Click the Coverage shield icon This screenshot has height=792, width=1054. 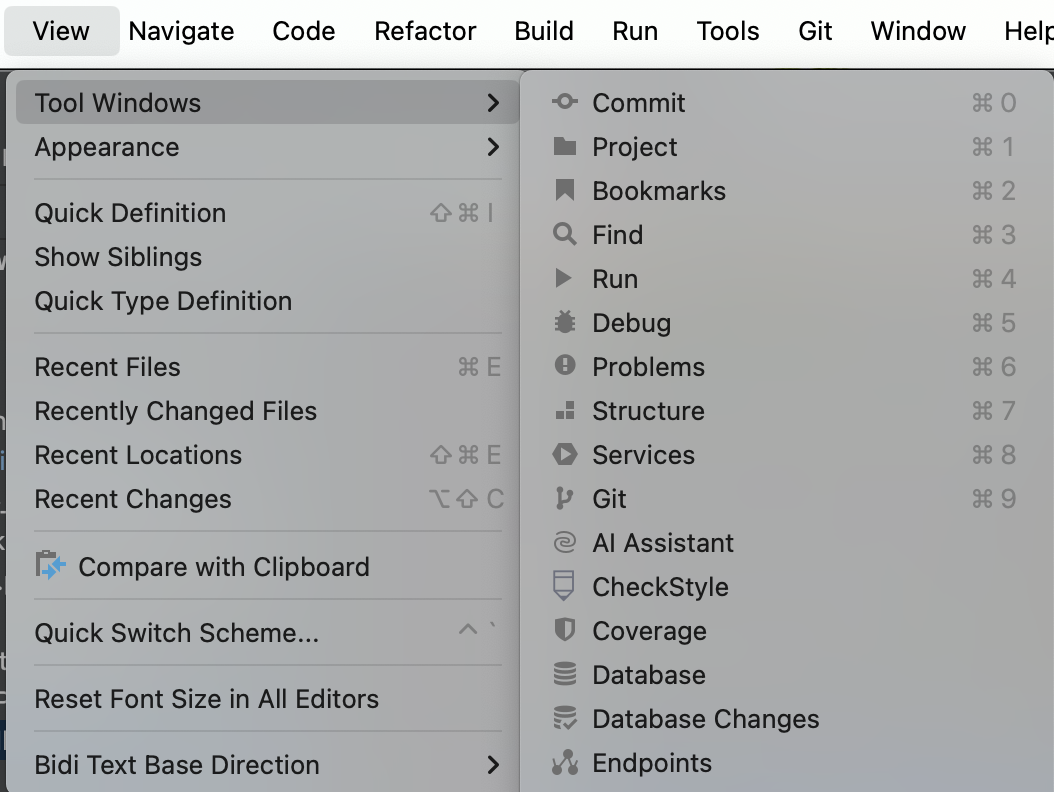(565, 630)
